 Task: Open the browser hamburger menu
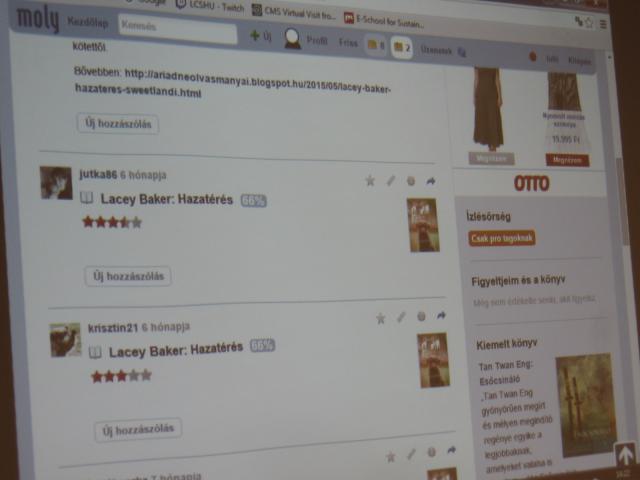pyautogui.click(x=603, y=24)
